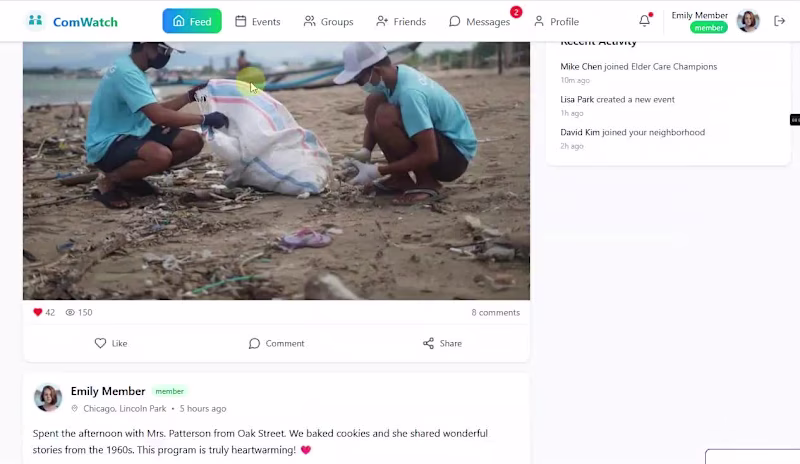
Task: Open the beach cleanup post image
Action: (x=276, y=170)
